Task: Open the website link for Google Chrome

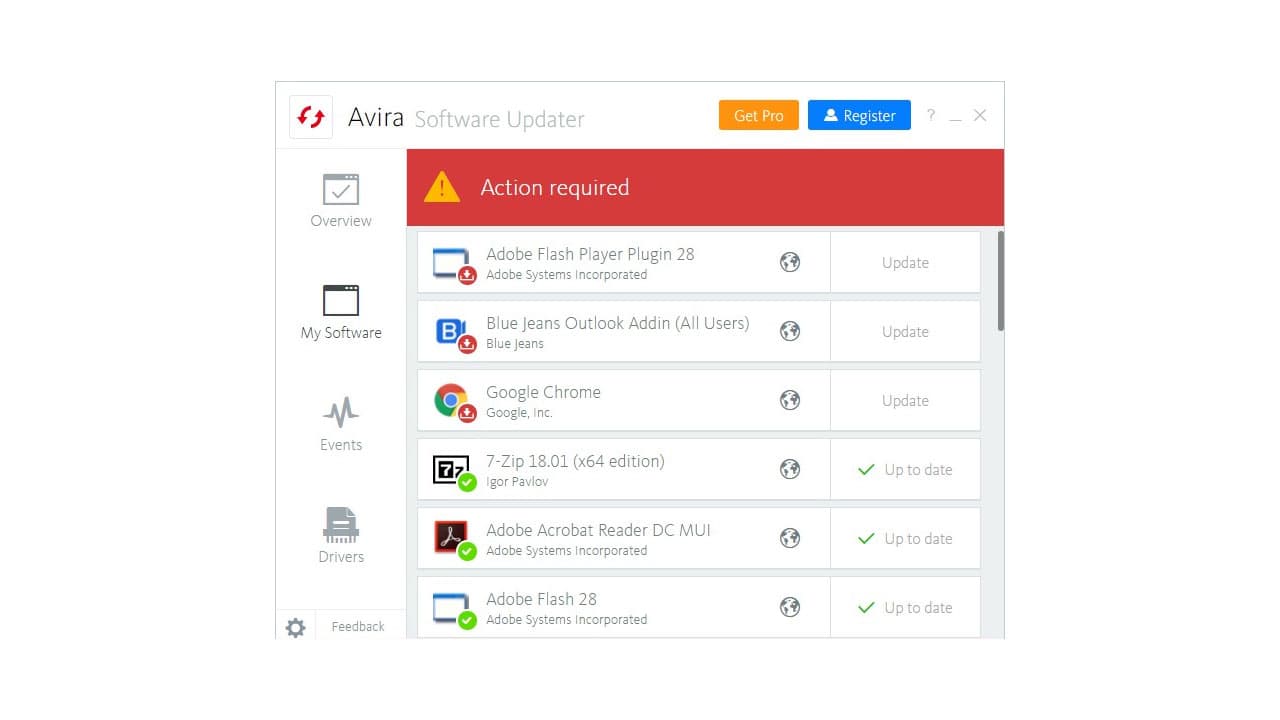Action: tap(789, 400)
